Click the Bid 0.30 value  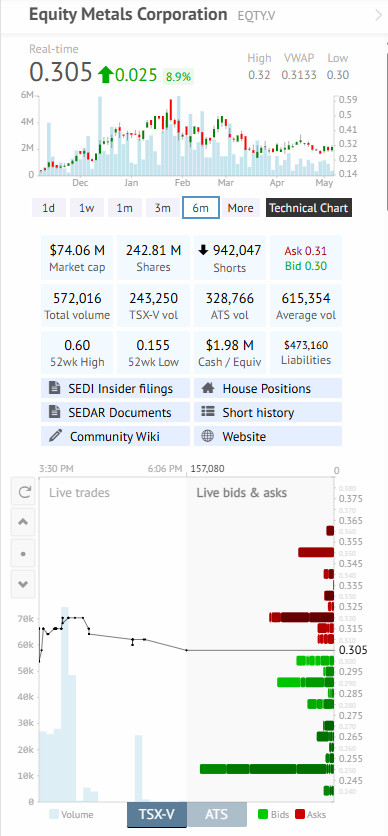306,266
